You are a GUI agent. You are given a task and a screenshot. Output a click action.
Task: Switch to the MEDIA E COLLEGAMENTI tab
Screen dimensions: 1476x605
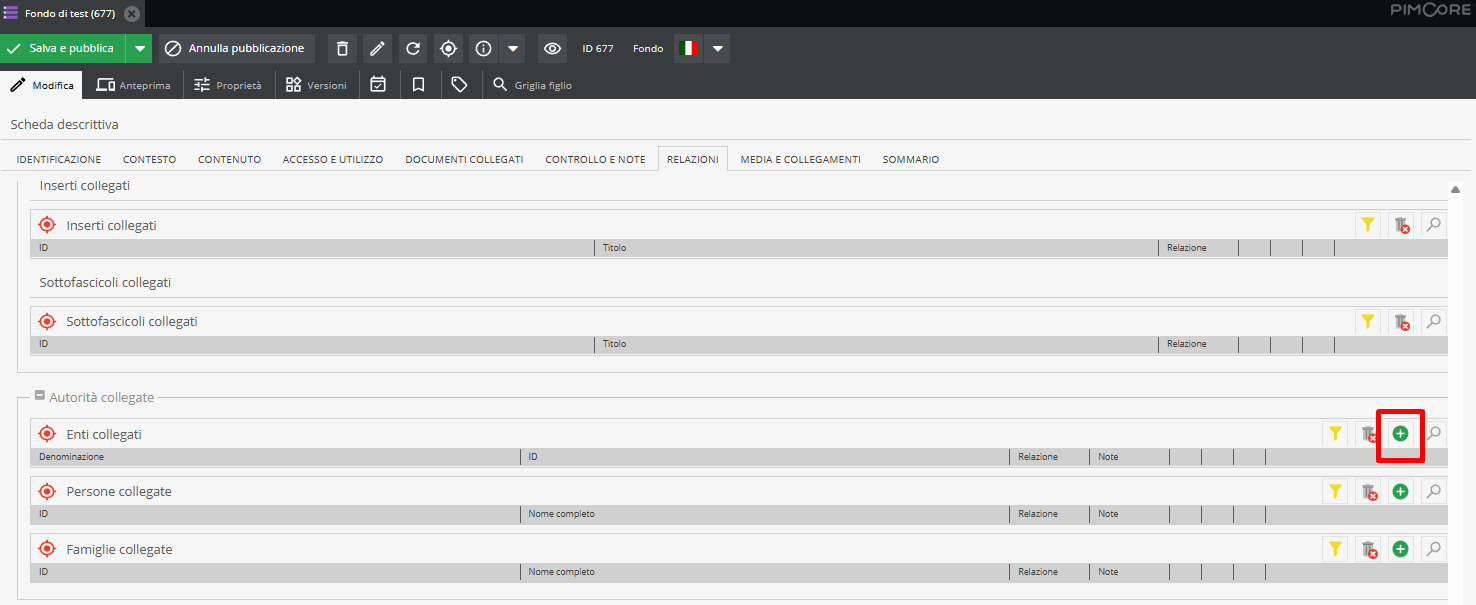pos(800,159)
